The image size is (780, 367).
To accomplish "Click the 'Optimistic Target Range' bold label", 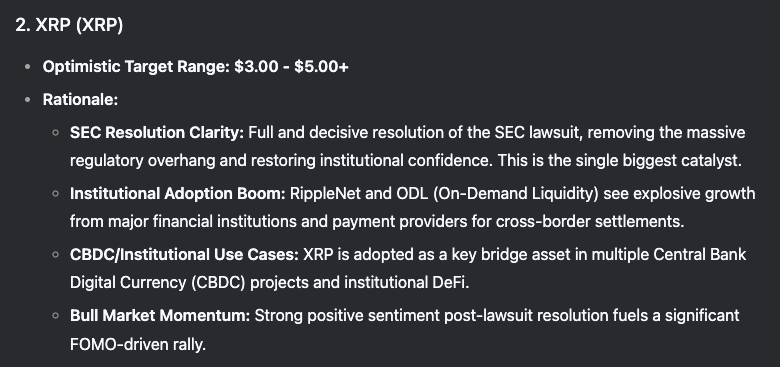I will coord(135,67).
